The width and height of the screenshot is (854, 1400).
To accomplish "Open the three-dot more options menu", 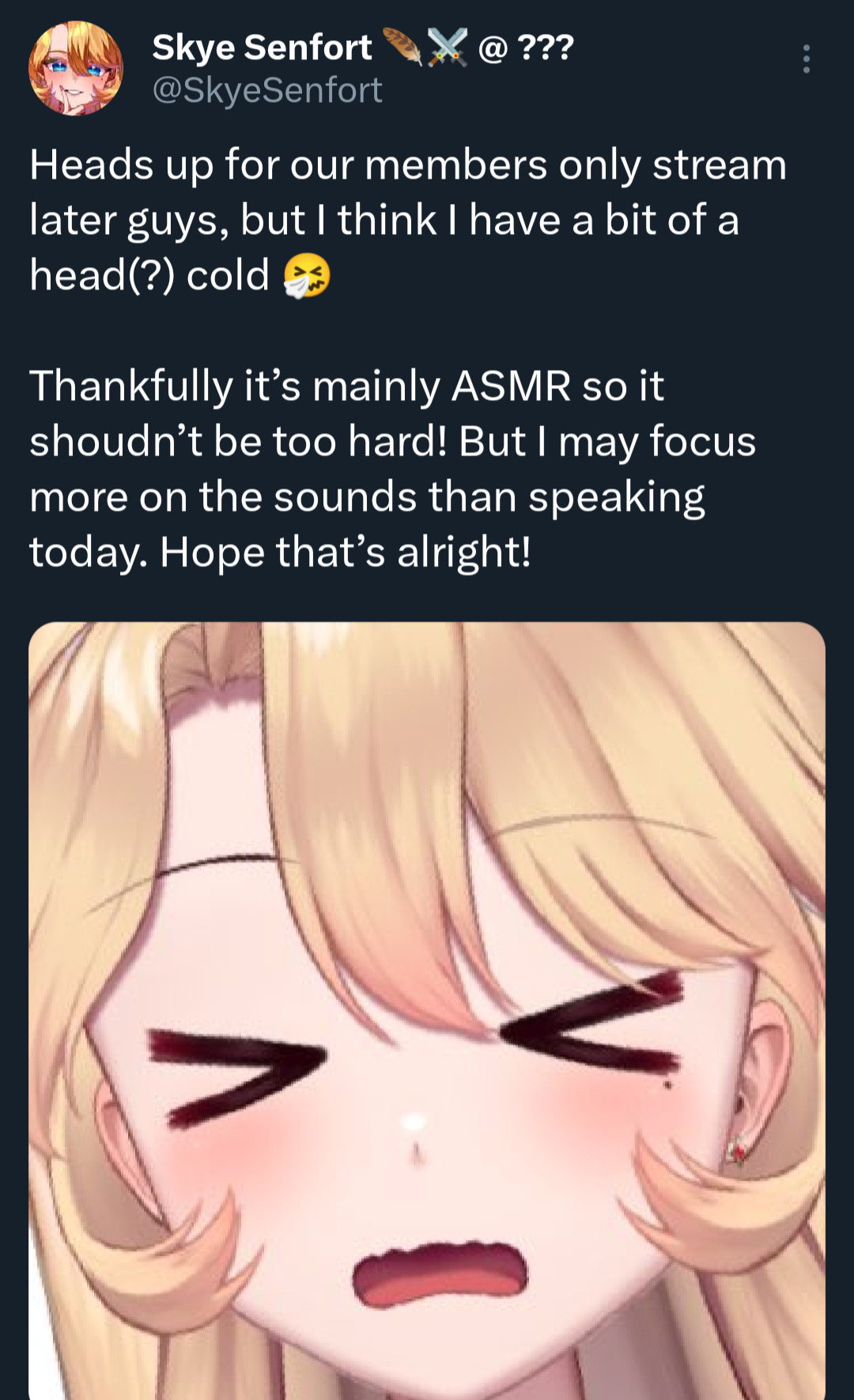I will tap(806, 59).
